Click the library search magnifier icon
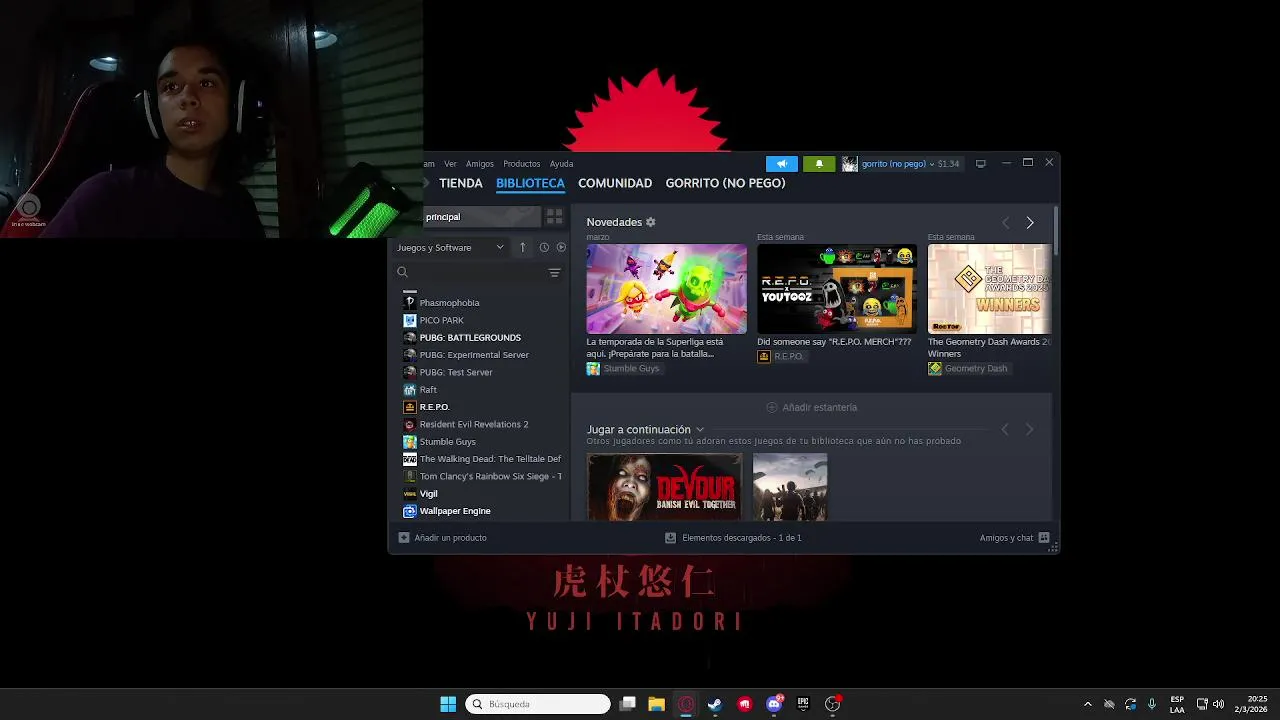The height and width of the screenshot is (720, 1280). pos(402,272)
